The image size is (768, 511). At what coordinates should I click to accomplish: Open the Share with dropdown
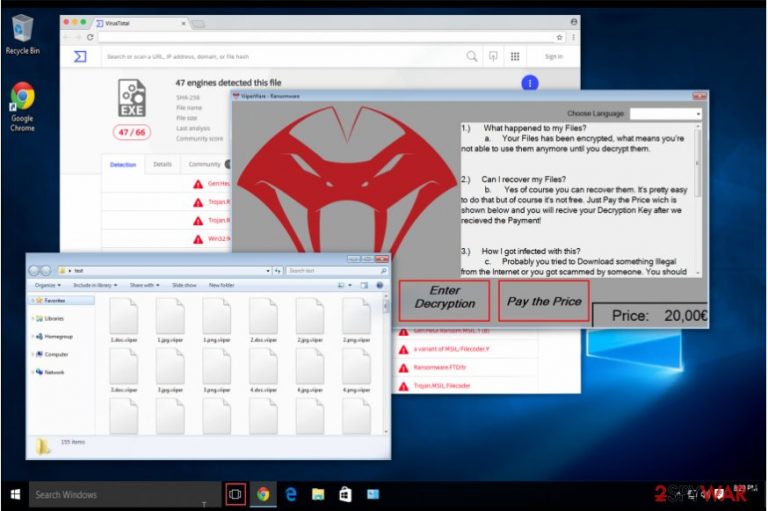click(x=144, y=285)
